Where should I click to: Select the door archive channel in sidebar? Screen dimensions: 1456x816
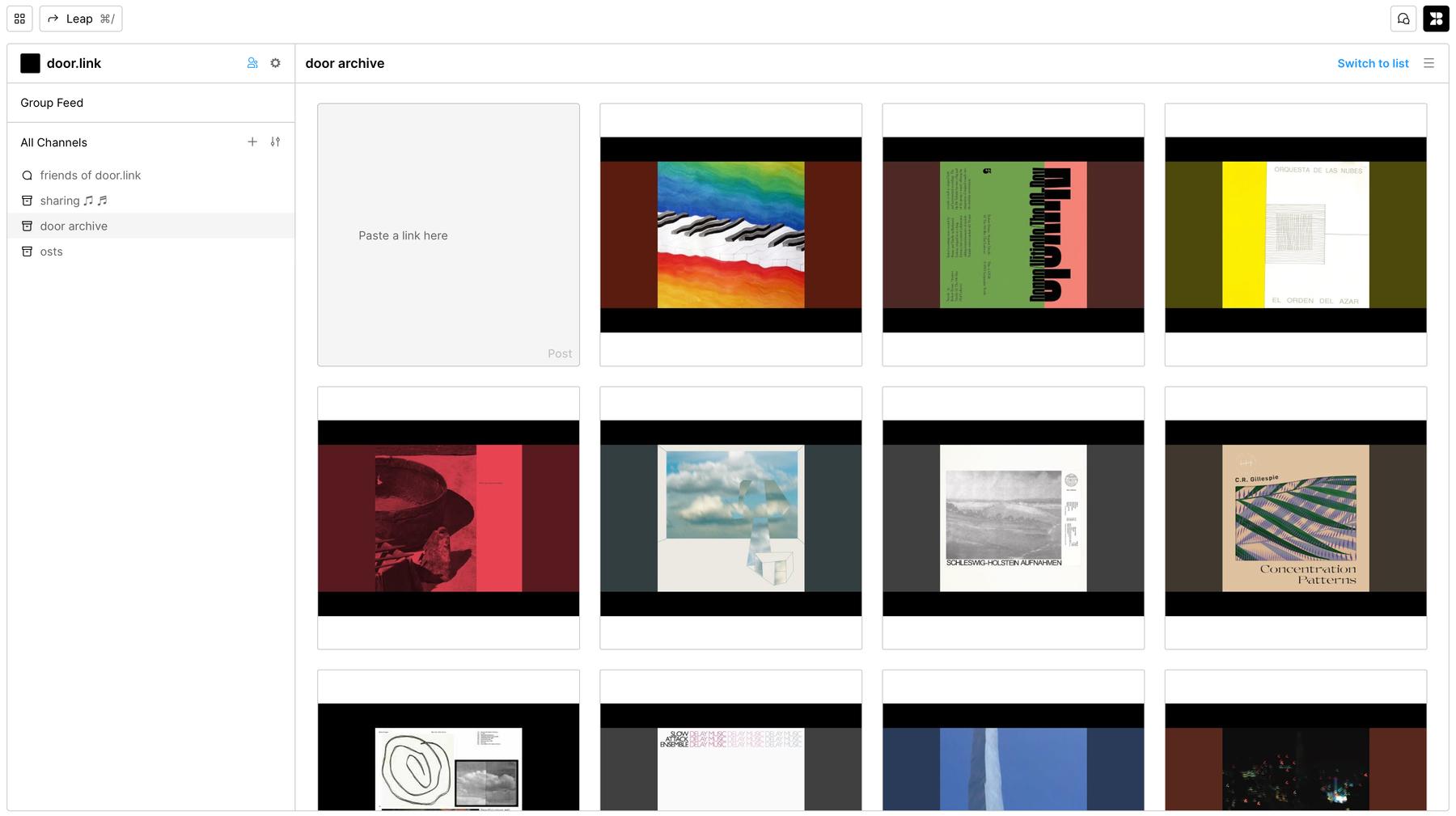coord(151,226)
